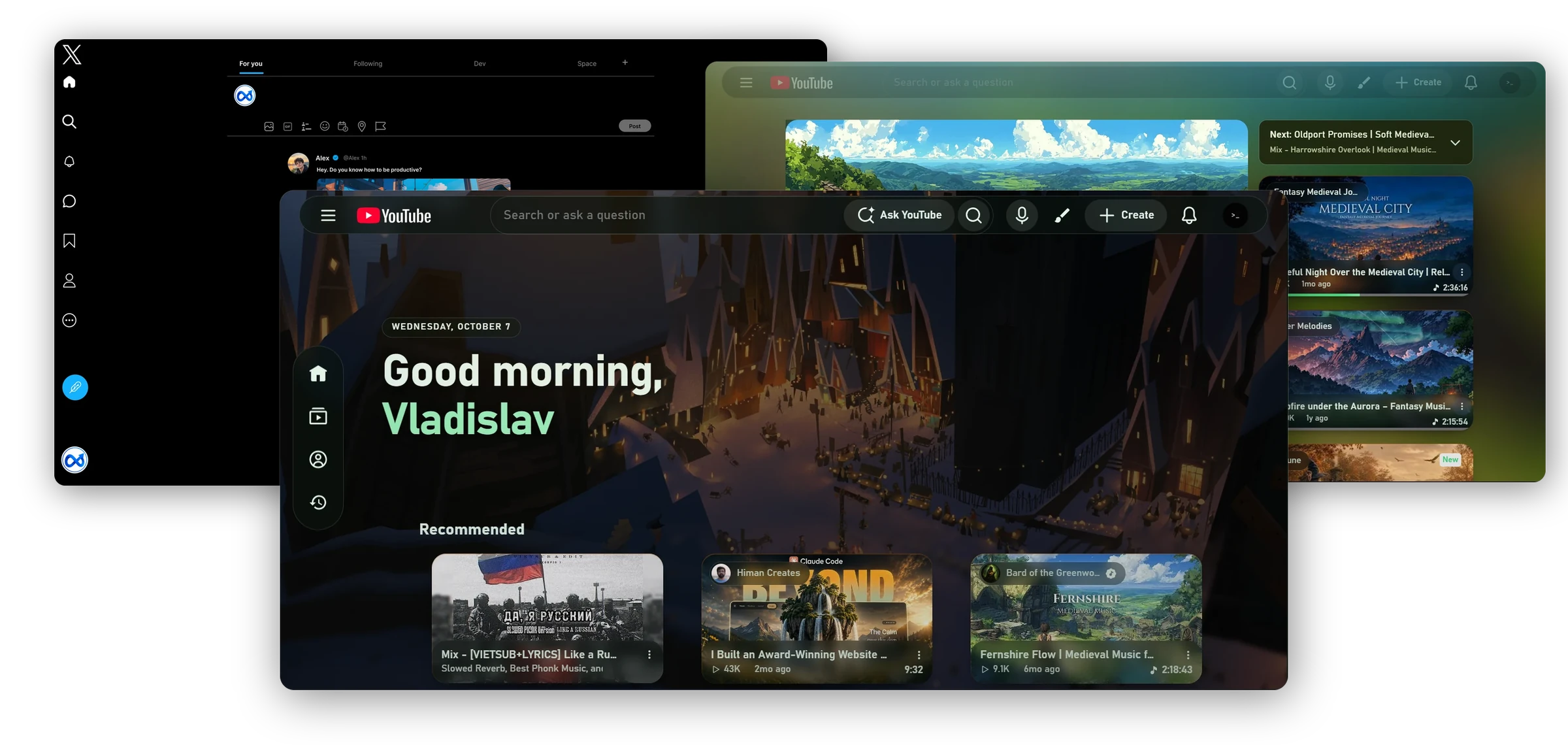Activate voice search microphone in front YouTube window
This screenshot has height=745, width=1568.
(x=1022, y=215)
